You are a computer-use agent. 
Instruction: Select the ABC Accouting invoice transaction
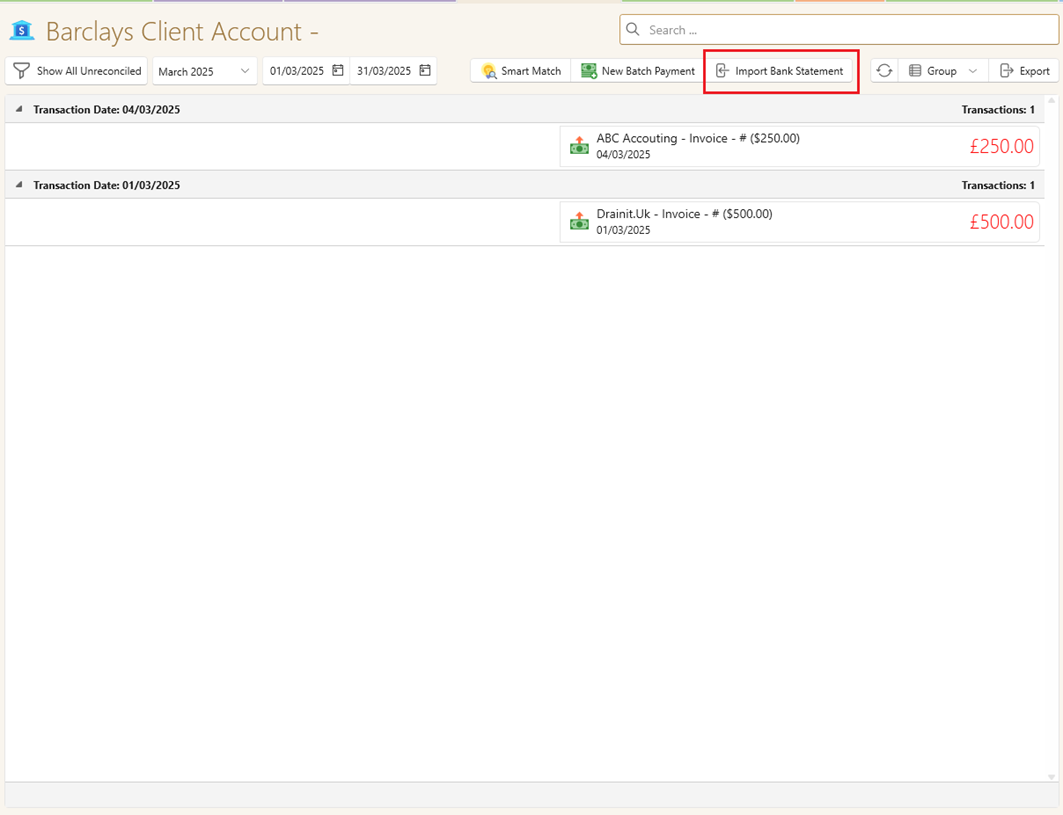pos(697,139)
